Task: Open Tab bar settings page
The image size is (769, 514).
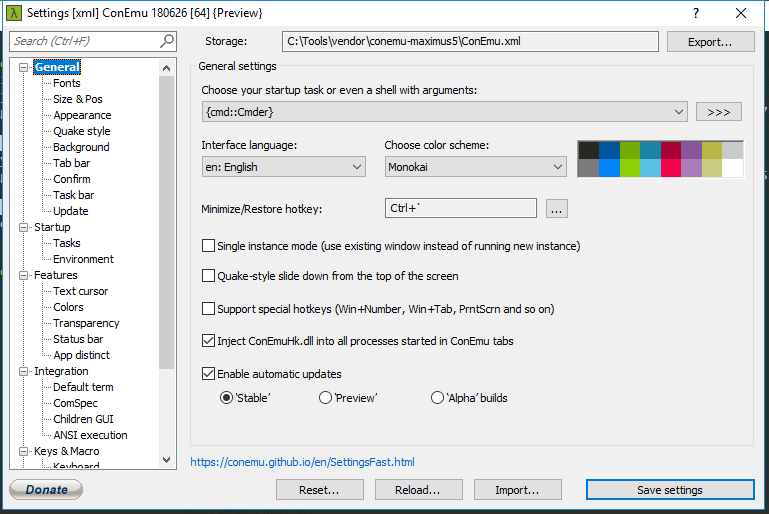Action: pos(72,163)
